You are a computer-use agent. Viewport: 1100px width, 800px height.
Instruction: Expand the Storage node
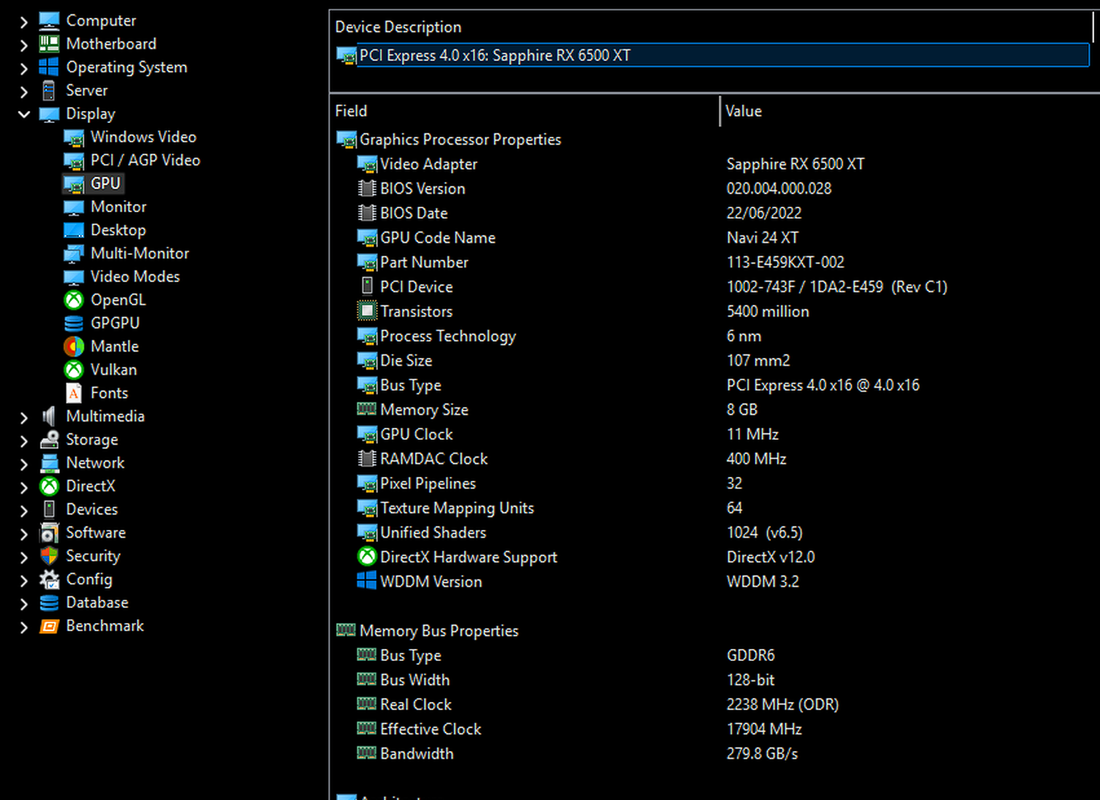24,441
